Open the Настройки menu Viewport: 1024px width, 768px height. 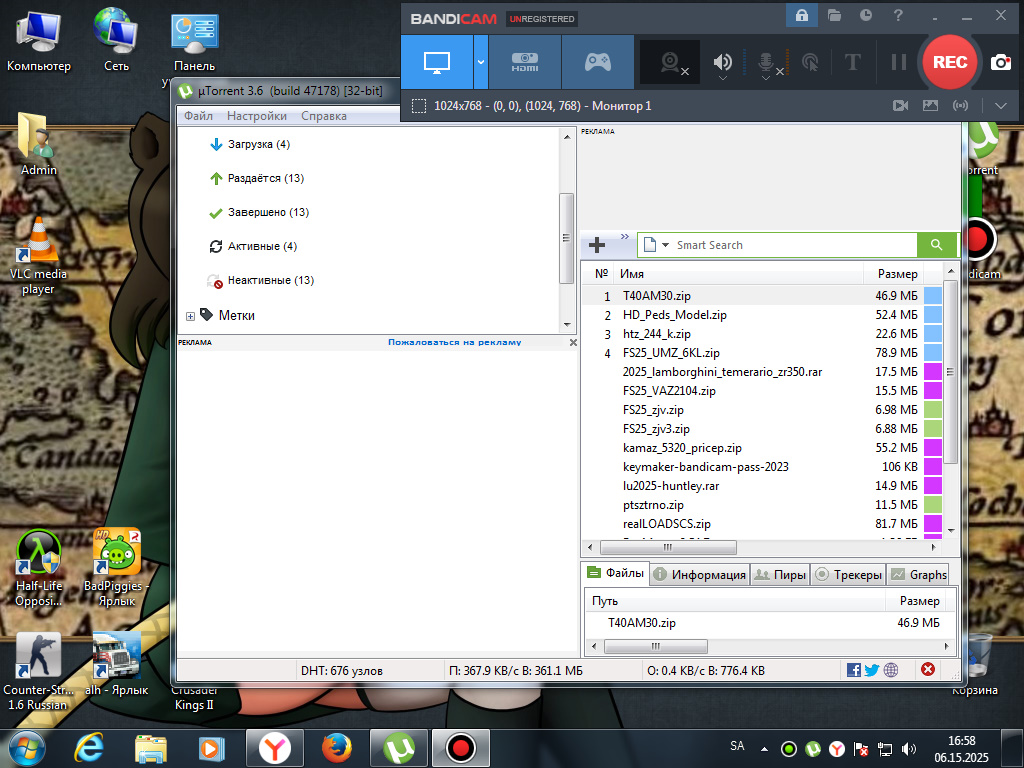[x=257, y=116]
